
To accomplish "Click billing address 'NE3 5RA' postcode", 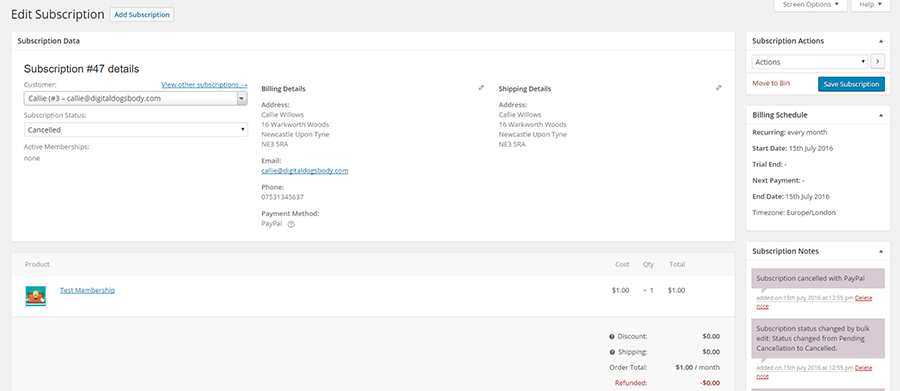I will point(274,145).
